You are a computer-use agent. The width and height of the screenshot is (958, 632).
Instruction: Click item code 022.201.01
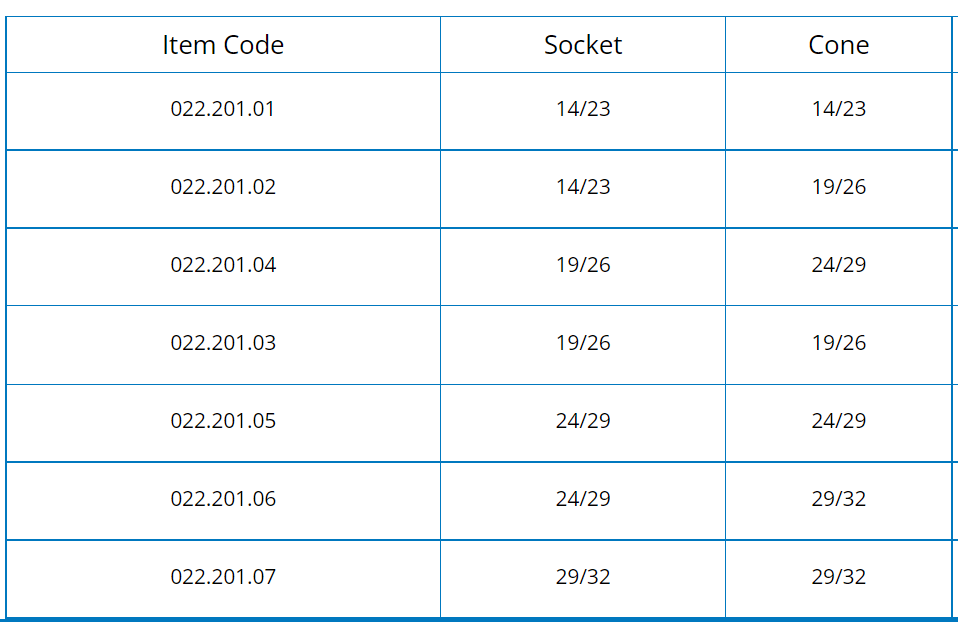tap(223, 109)
